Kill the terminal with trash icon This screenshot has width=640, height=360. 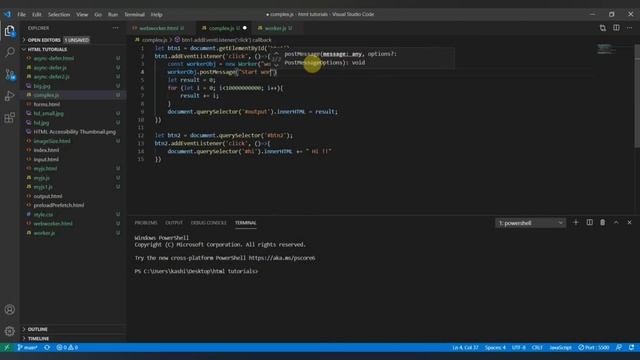[x=602, y=222]
